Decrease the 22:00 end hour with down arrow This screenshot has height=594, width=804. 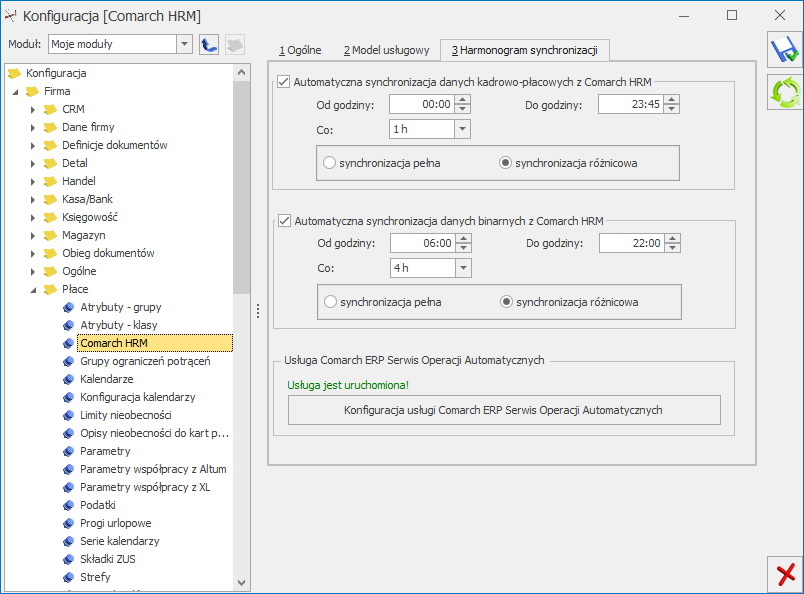click(673, 248)
